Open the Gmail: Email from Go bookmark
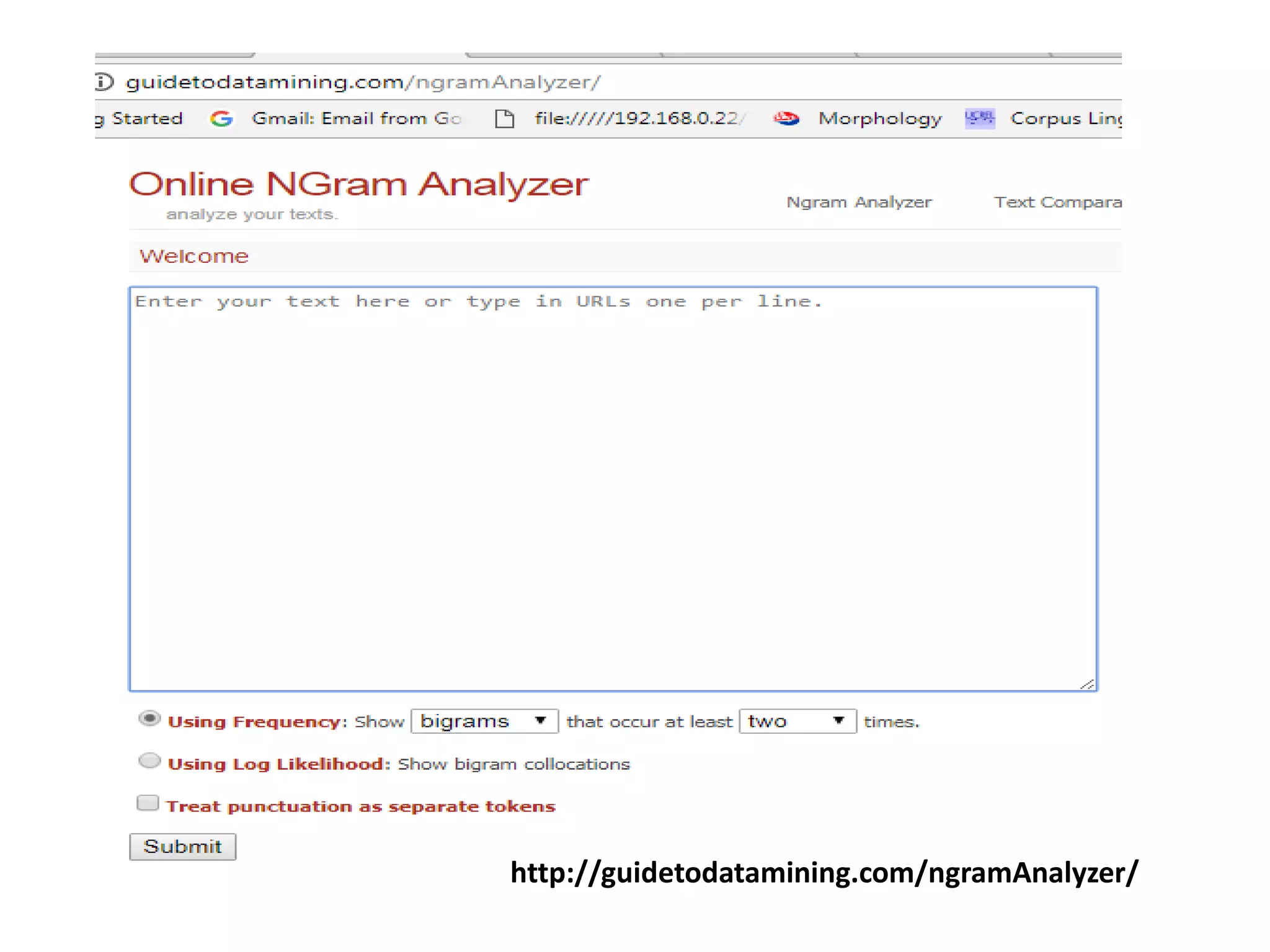The height and width of the screenshot is (952, 1270). (357, 118)
